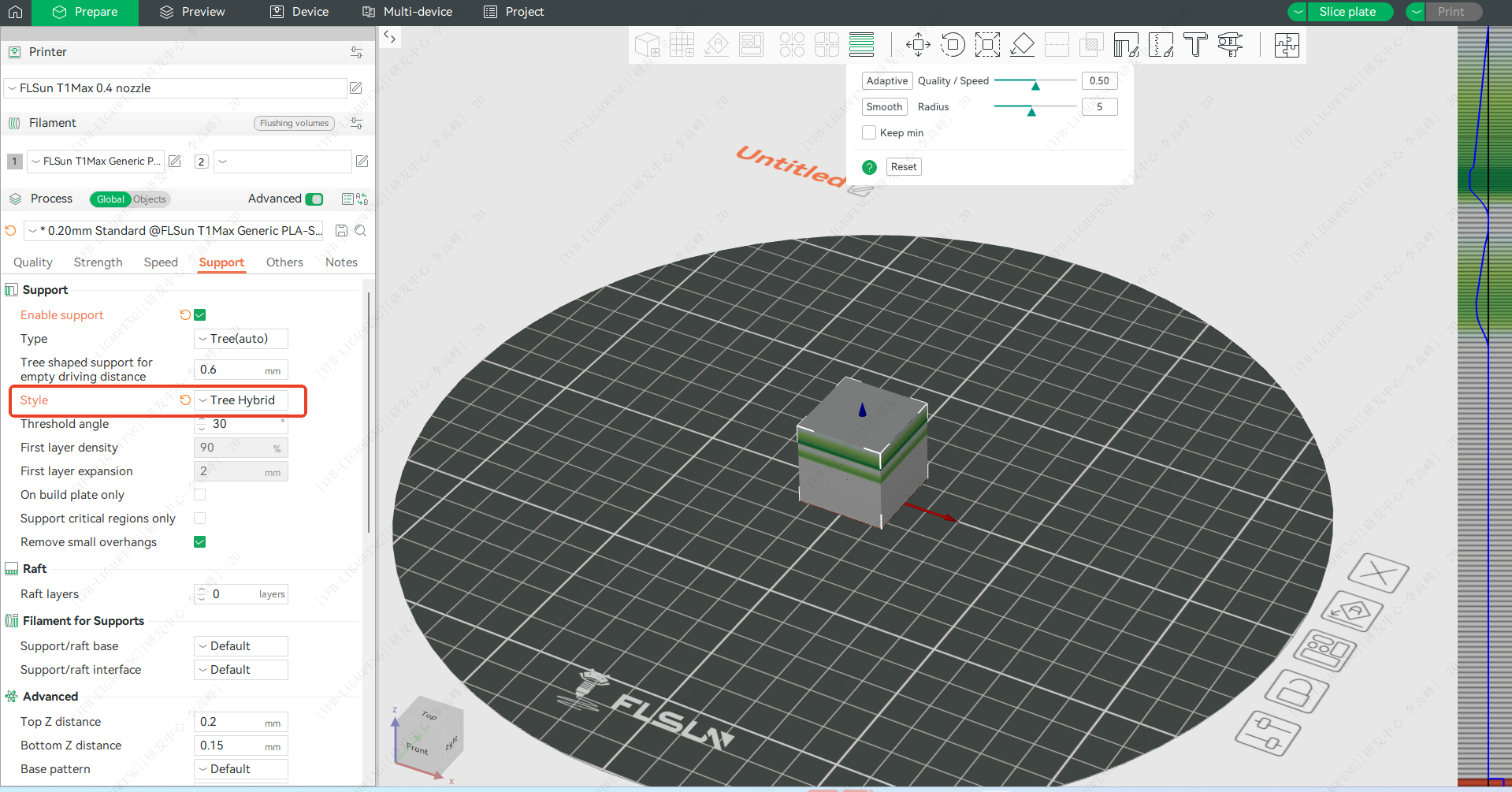Screen dimensions: 1512x792
Task: Open the printer preset dropdown FLSun T1Max
Action: pos(176,88)
